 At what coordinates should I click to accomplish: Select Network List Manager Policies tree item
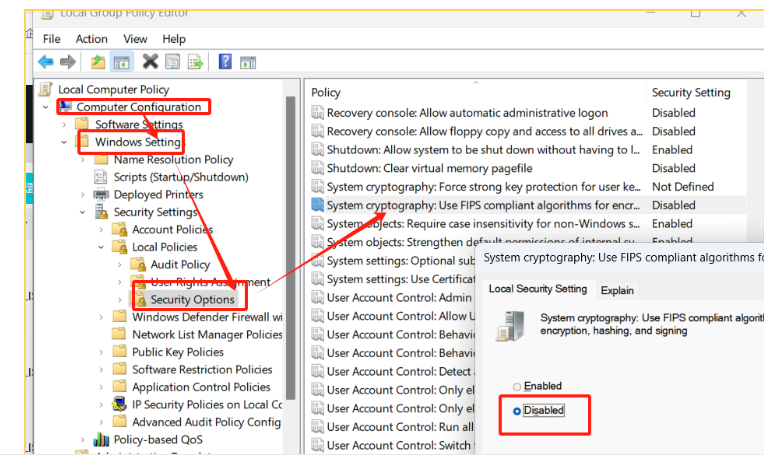coord(207,334)
